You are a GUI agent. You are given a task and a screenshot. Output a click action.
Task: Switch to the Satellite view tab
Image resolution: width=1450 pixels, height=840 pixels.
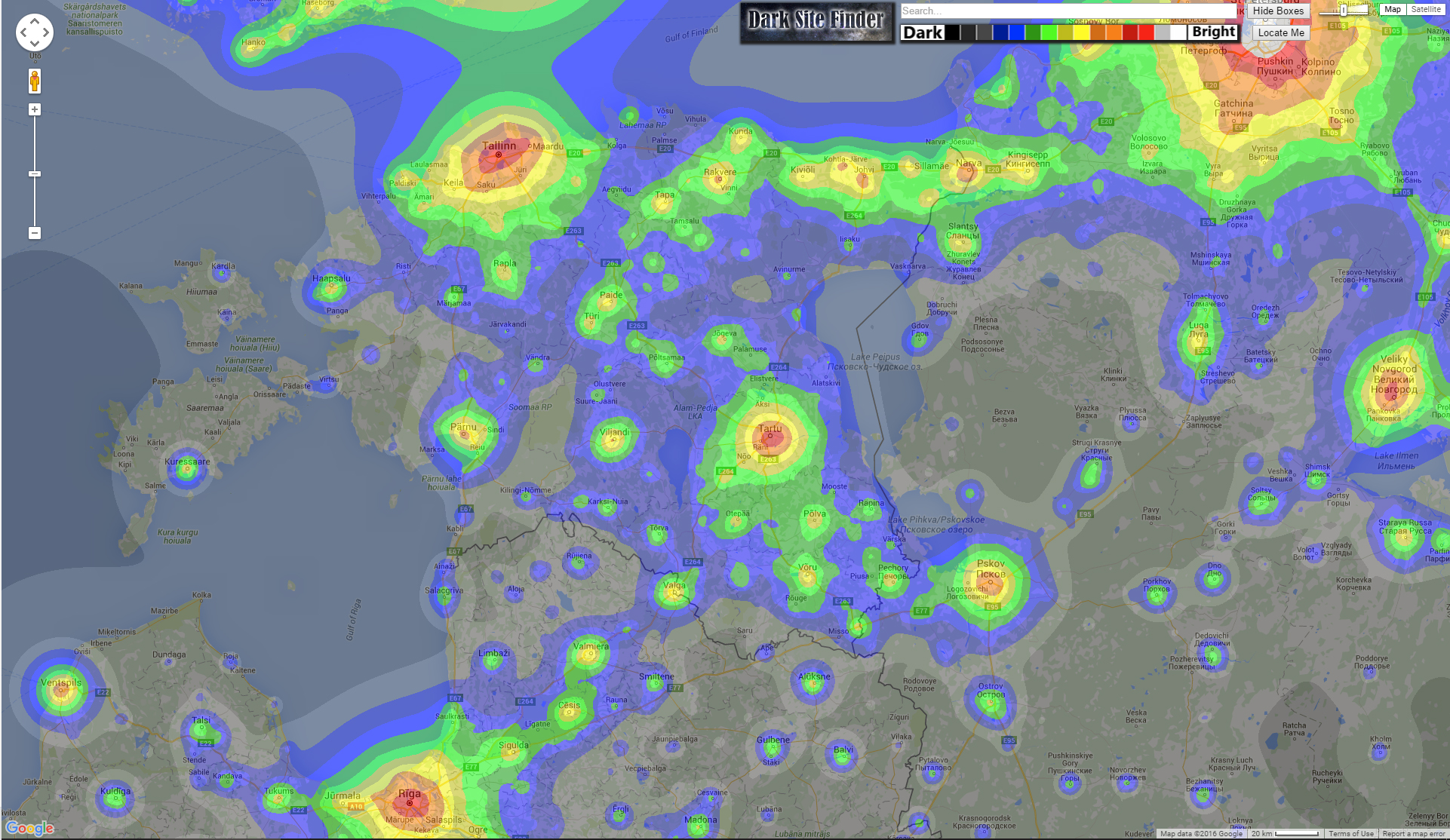tap(1426, 9)
